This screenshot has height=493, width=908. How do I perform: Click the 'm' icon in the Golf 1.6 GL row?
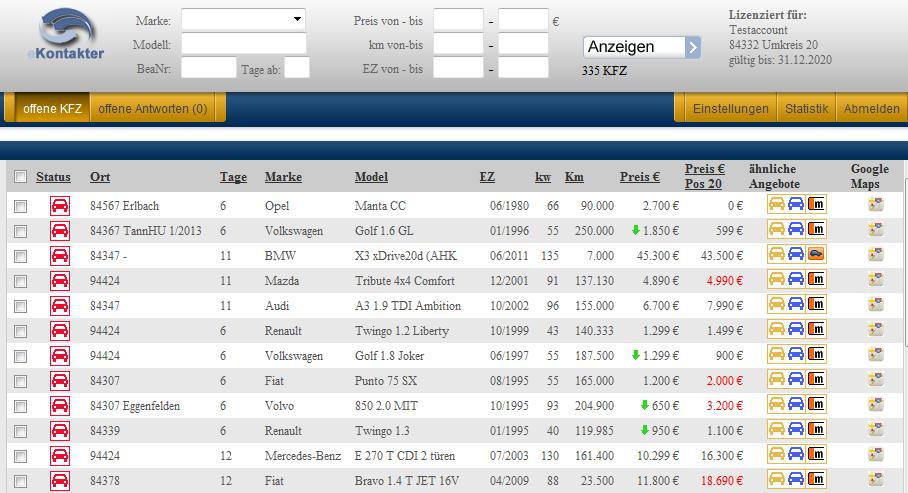point(817,229)
